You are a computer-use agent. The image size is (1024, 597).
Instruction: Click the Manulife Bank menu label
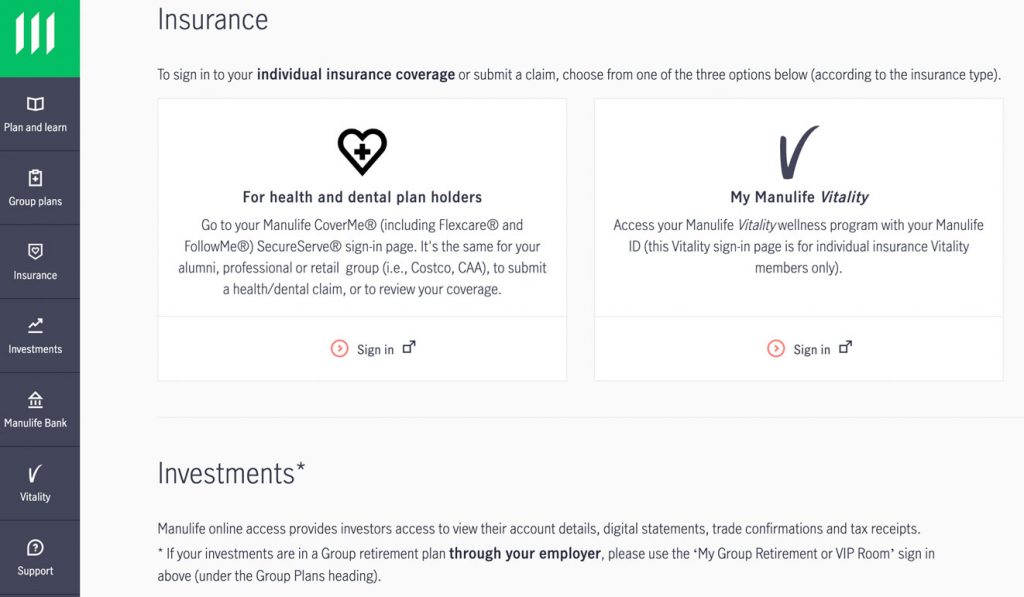point(35,423)
